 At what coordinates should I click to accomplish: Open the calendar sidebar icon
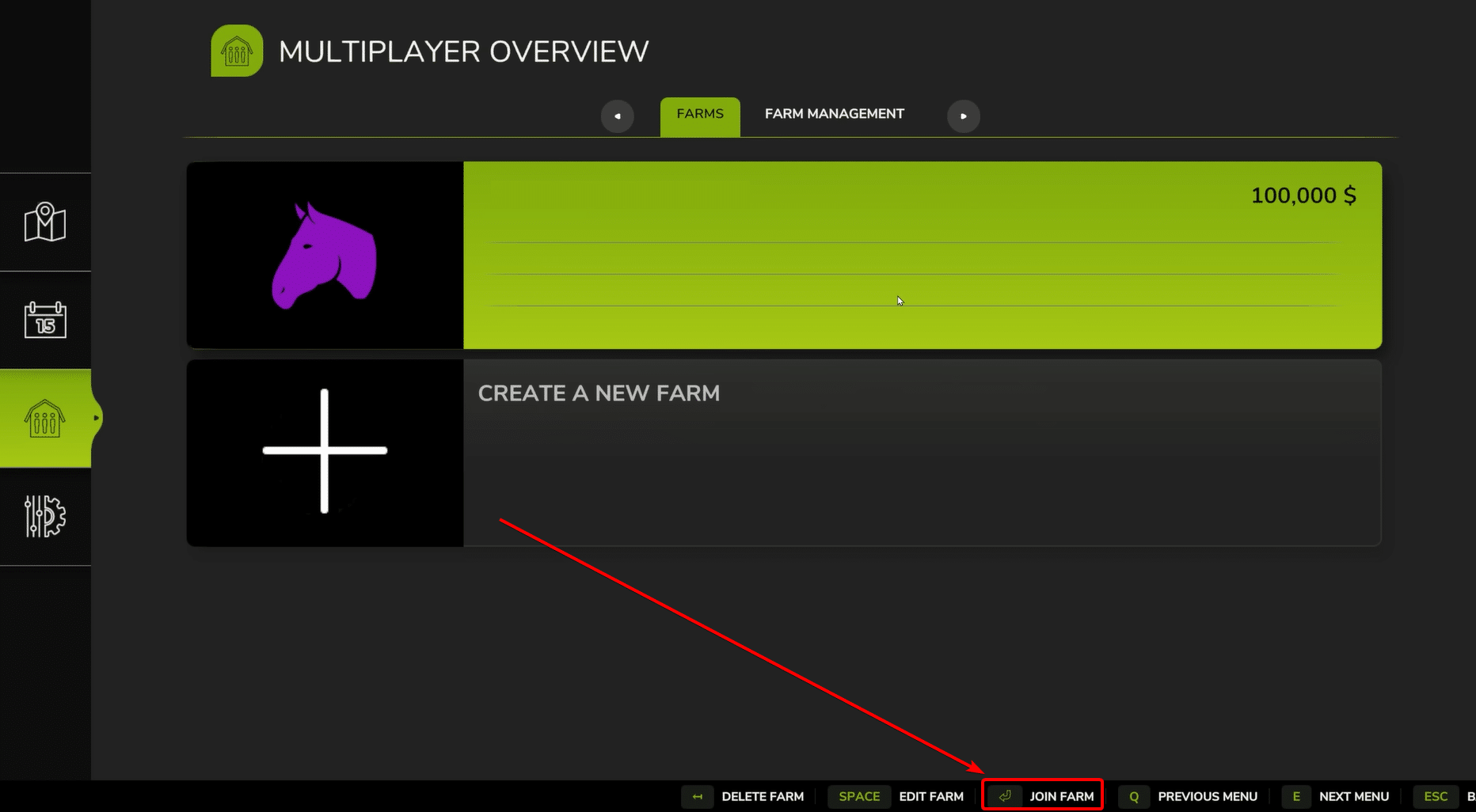click(x=45, y=320)
